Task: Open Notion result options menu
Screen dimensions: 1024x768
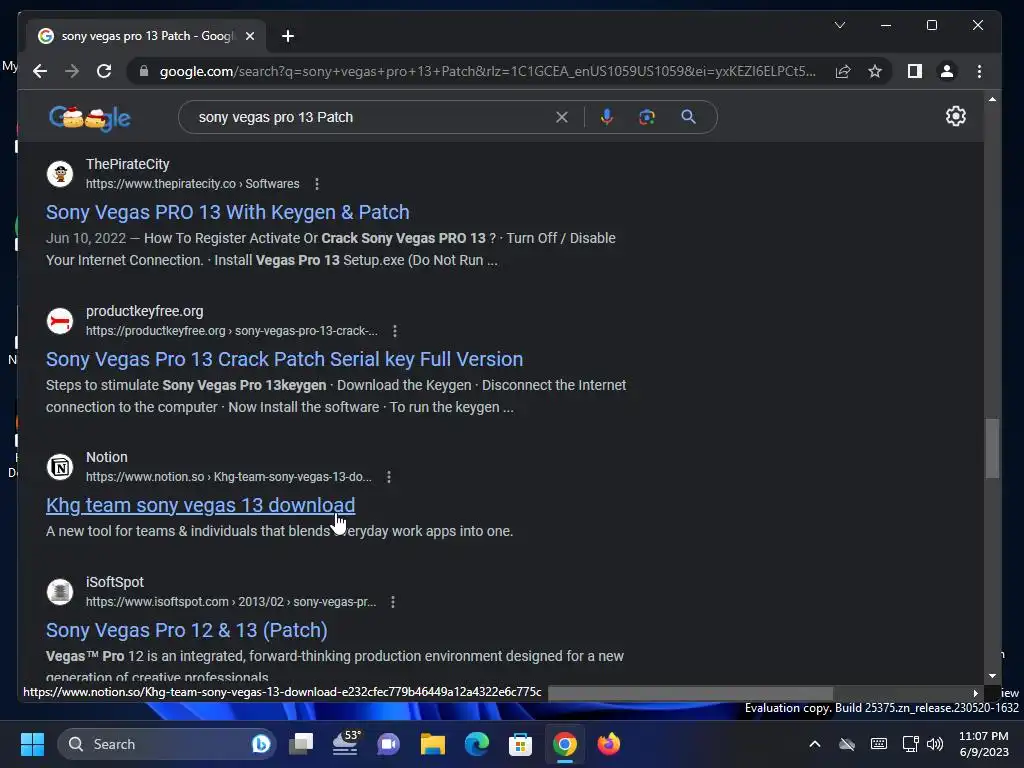Action: tap(389, 477)
